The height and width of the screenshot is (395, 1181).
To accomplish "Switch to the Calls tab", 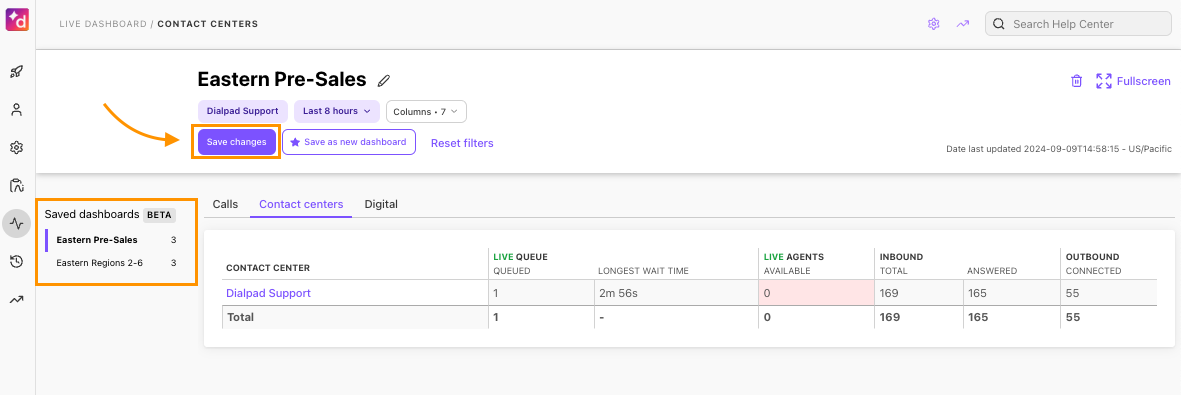I will 225,204.
